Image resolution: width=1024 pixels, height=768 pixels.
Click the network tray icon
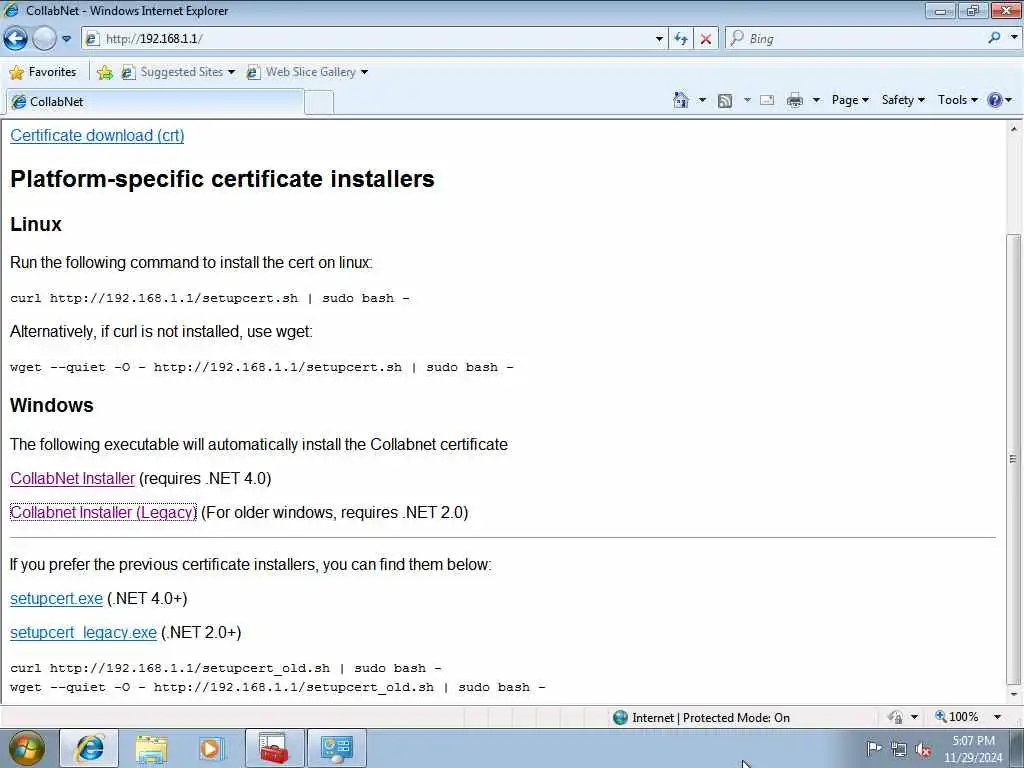coord(899,749)
